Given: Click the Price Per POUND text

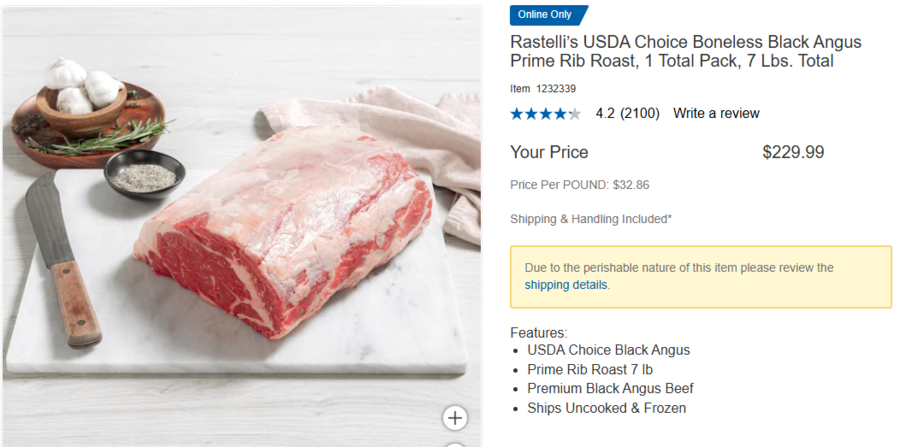Looking at the screenshot, I should 579,185.
